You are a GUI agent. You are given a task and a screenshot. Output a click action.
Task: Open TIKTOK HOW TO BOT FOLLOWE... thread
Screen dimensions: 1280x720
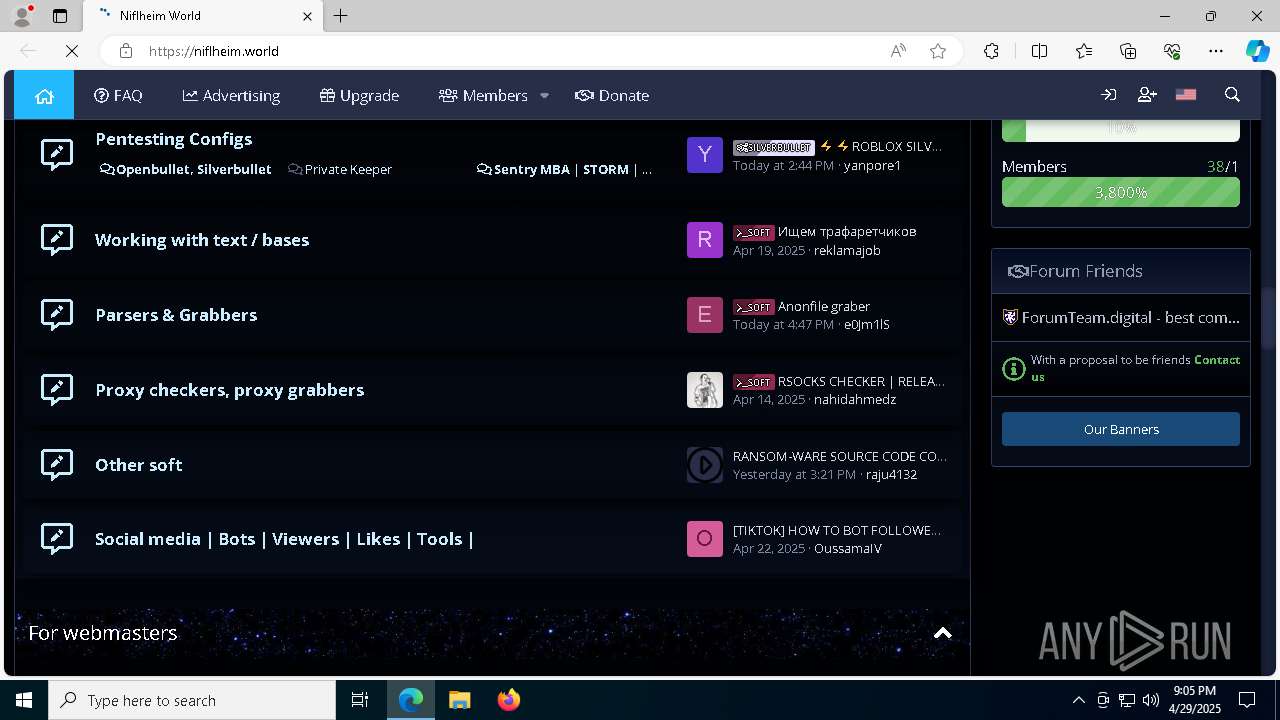click(x=837, y=530)
